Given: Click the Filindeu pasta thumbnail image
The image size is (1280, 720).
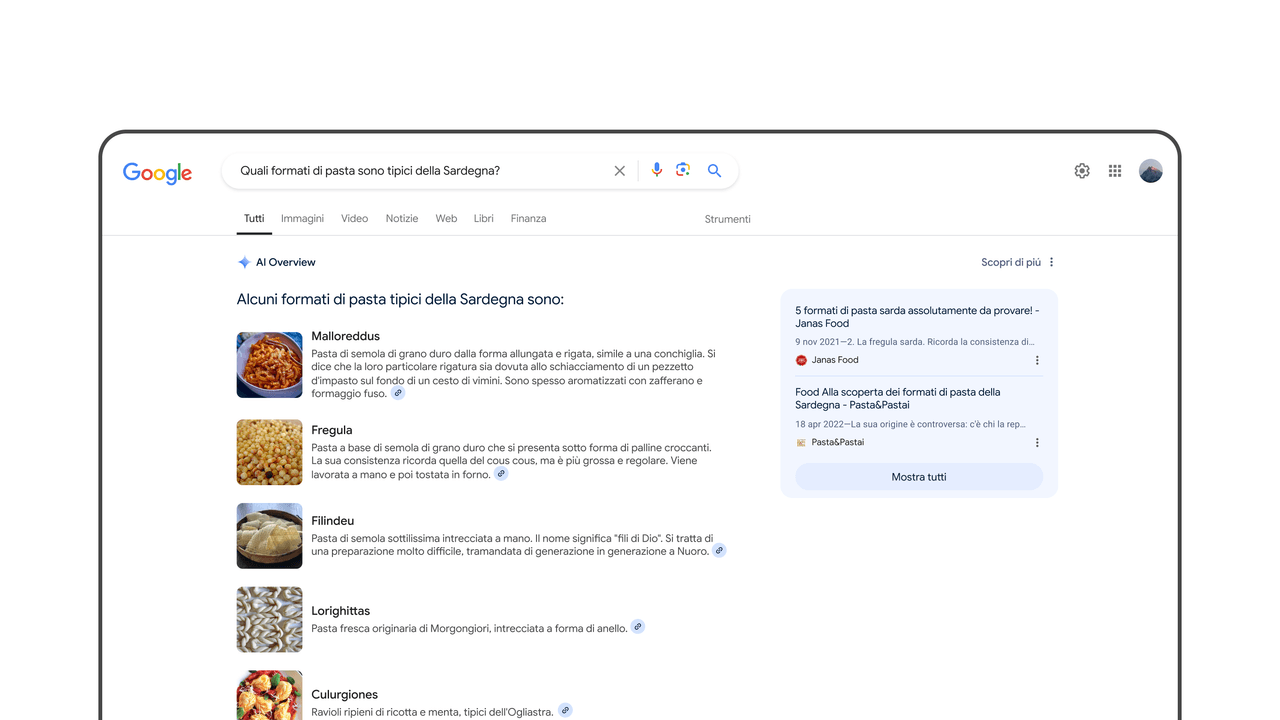Looking at the screenshot, I should 269,535.
